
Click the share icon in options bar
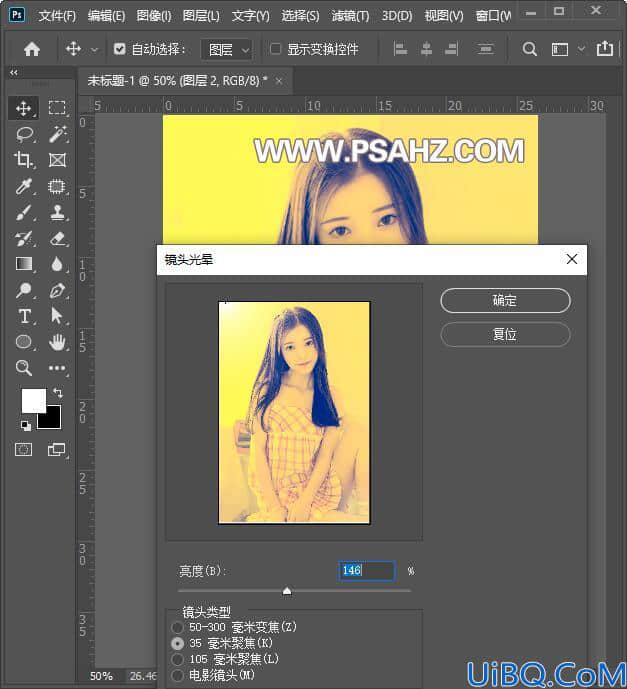(x=605, y=48)
